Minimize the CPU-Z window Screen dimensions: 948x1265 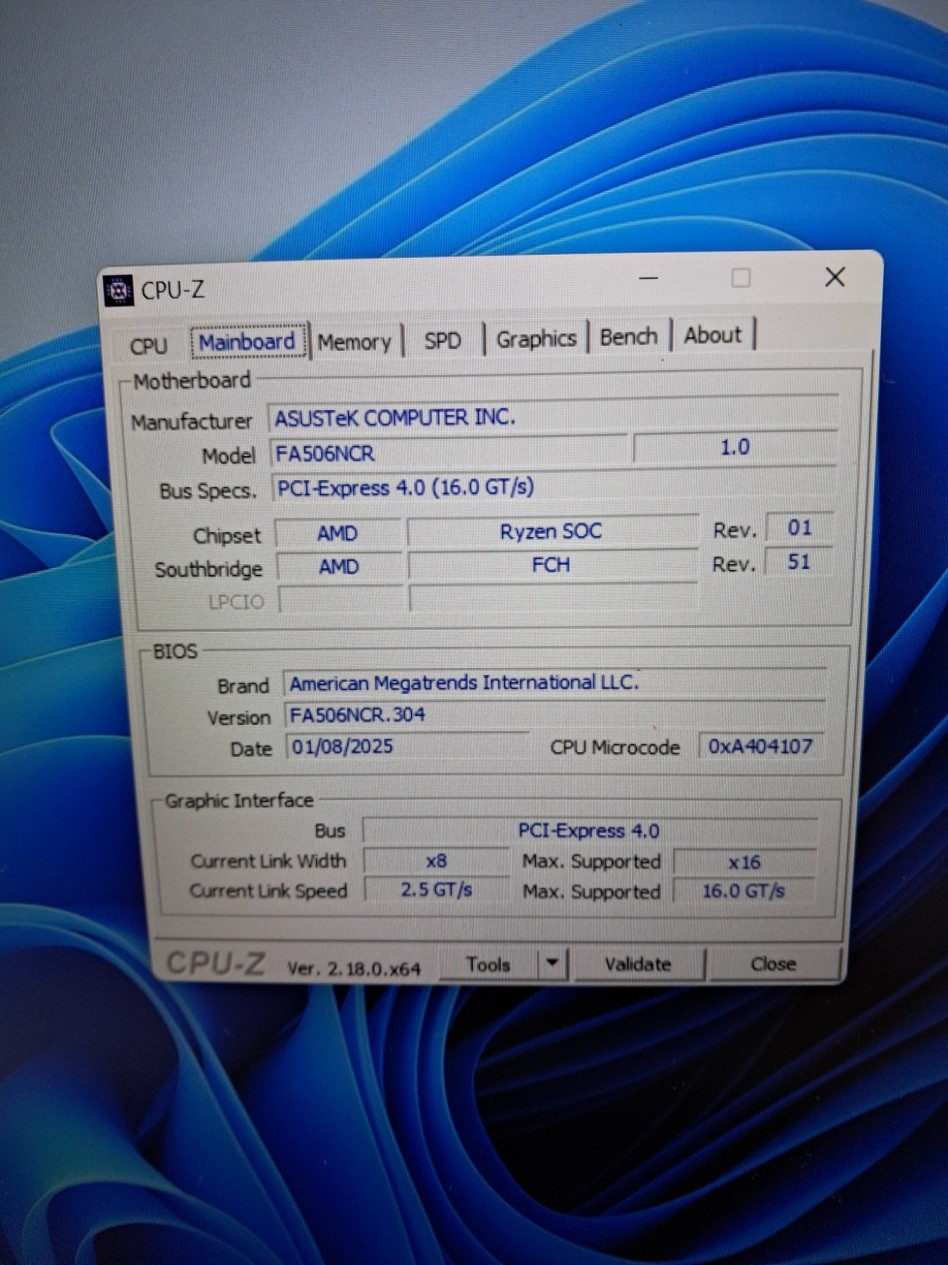648,278
